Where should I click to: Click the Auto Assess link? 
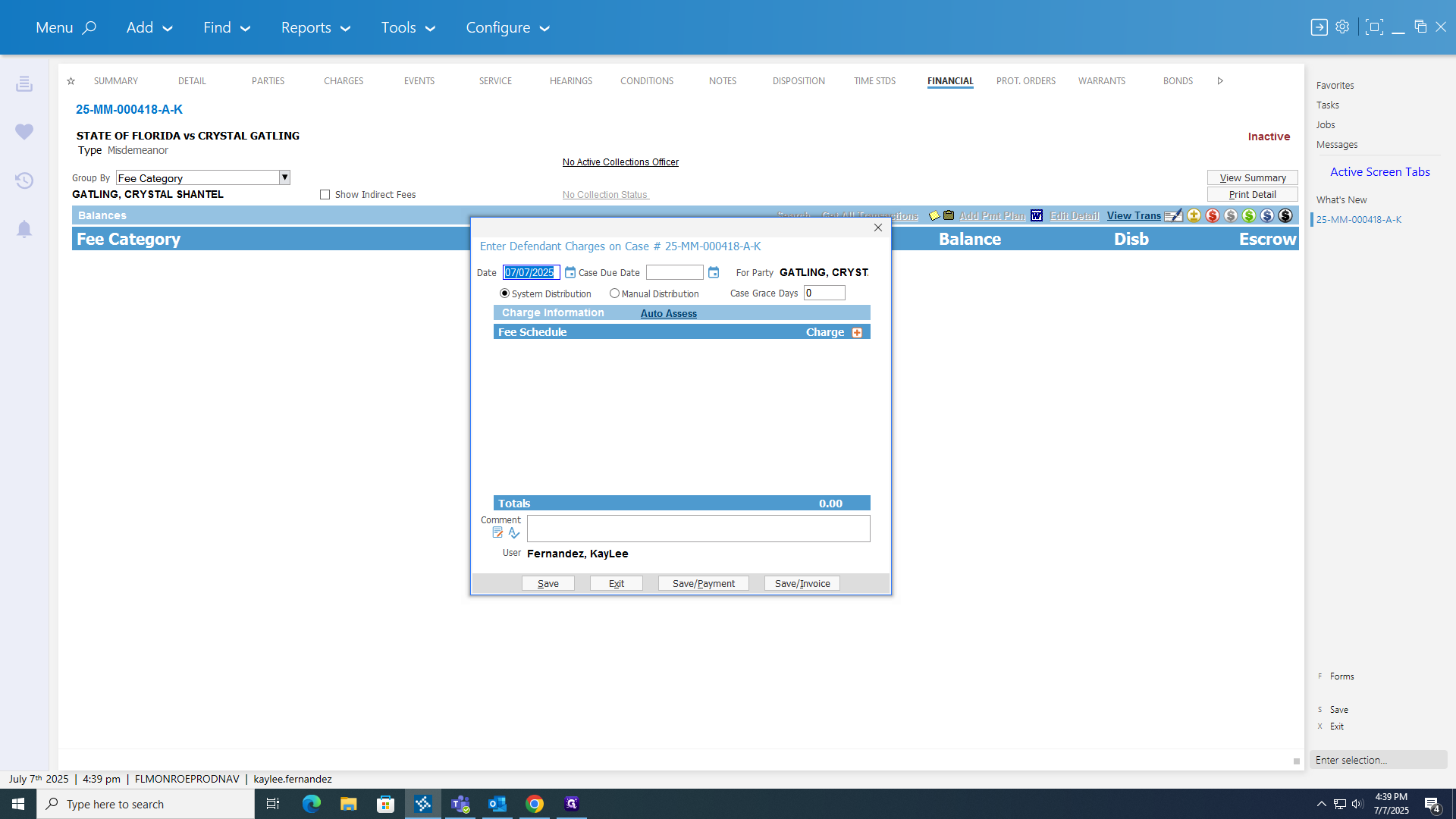(x=669, y=313)
